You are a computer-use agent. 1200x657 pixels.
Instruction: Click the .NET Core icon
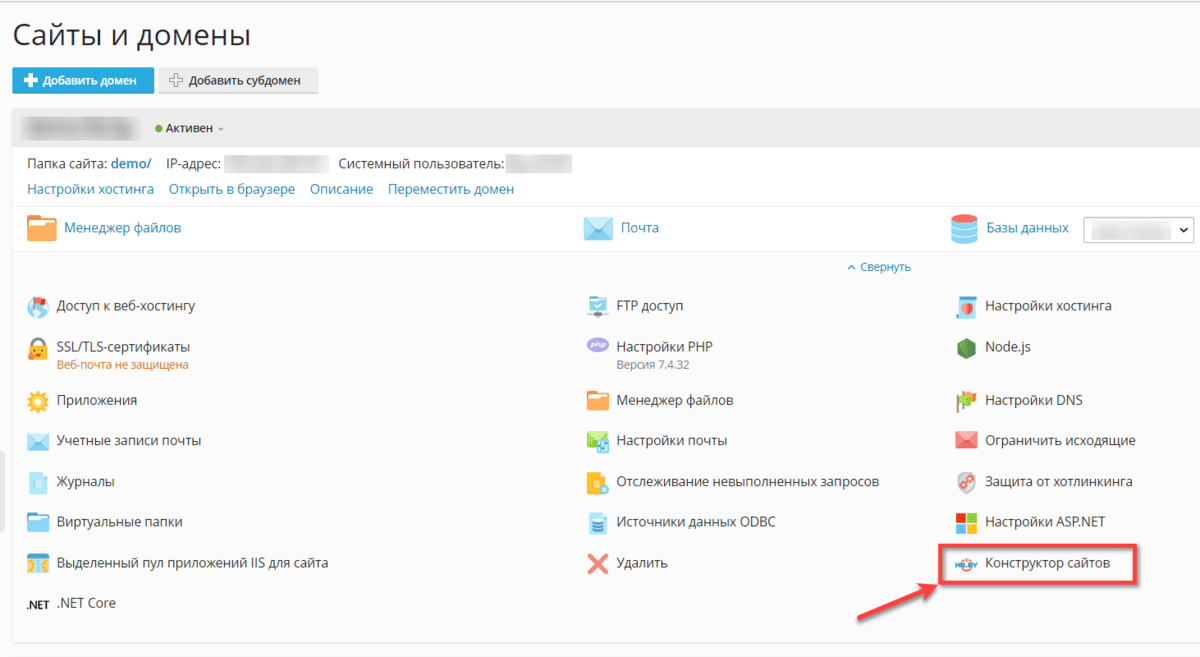38,604
